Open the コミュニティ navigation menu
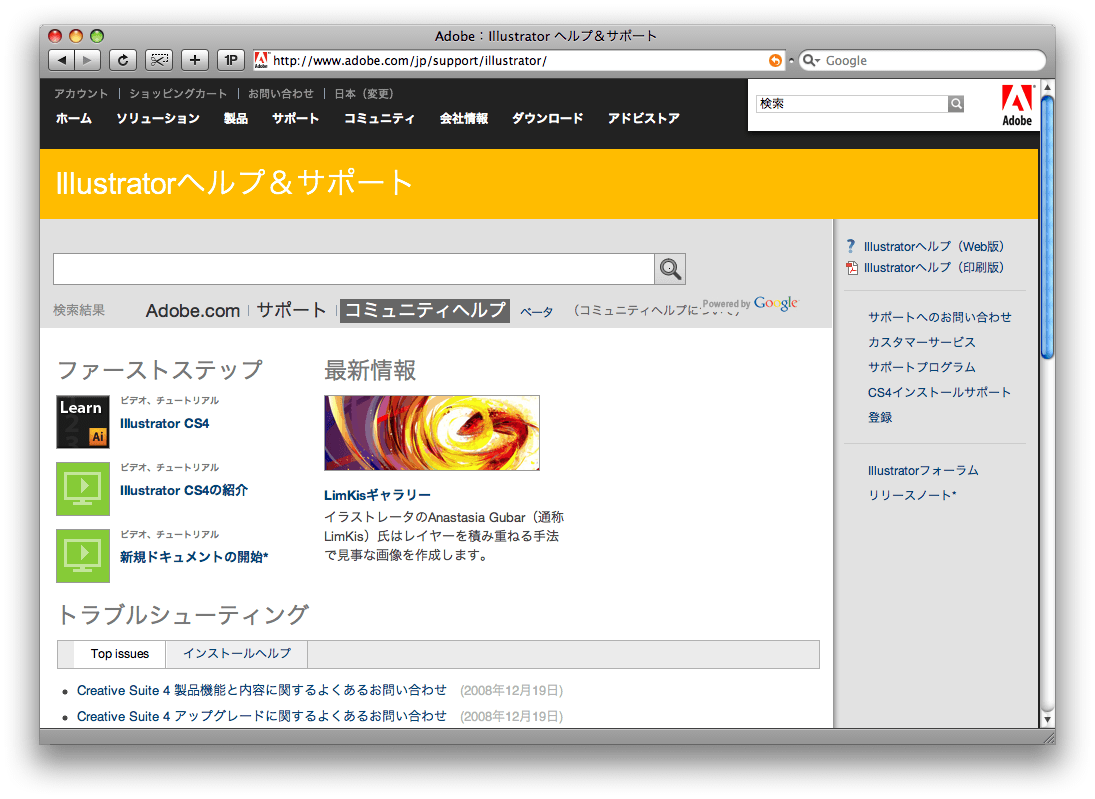The height and width of the screenshot is (799, 1095). click(x=379, y=119)
